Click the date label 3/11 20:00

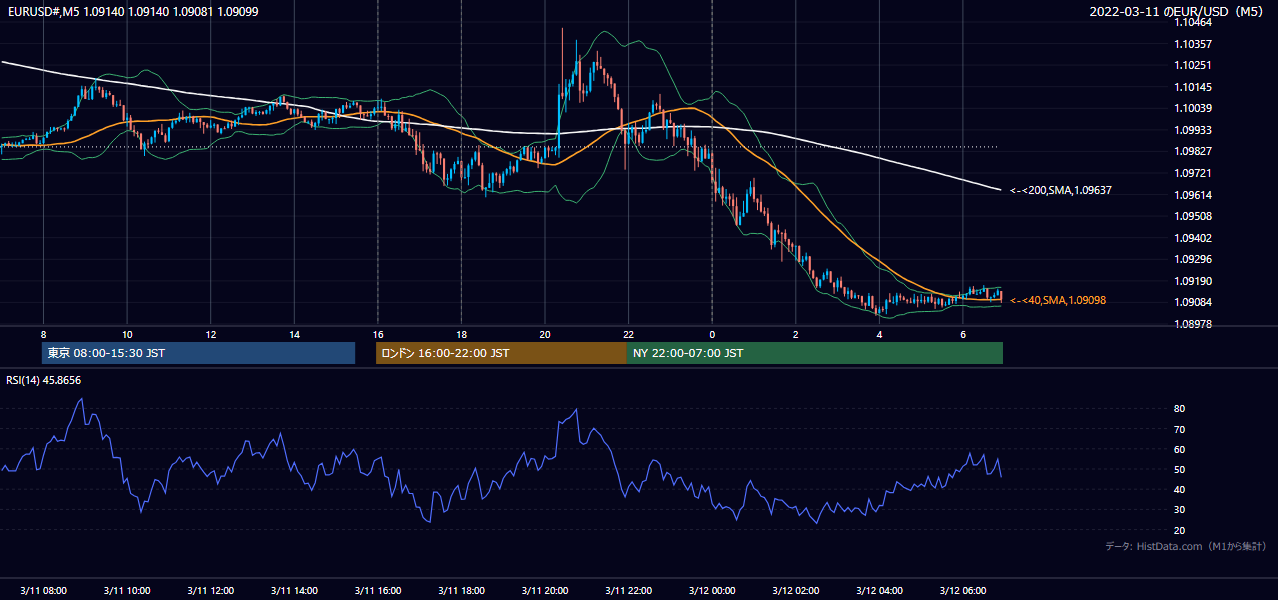coord(544,591)
